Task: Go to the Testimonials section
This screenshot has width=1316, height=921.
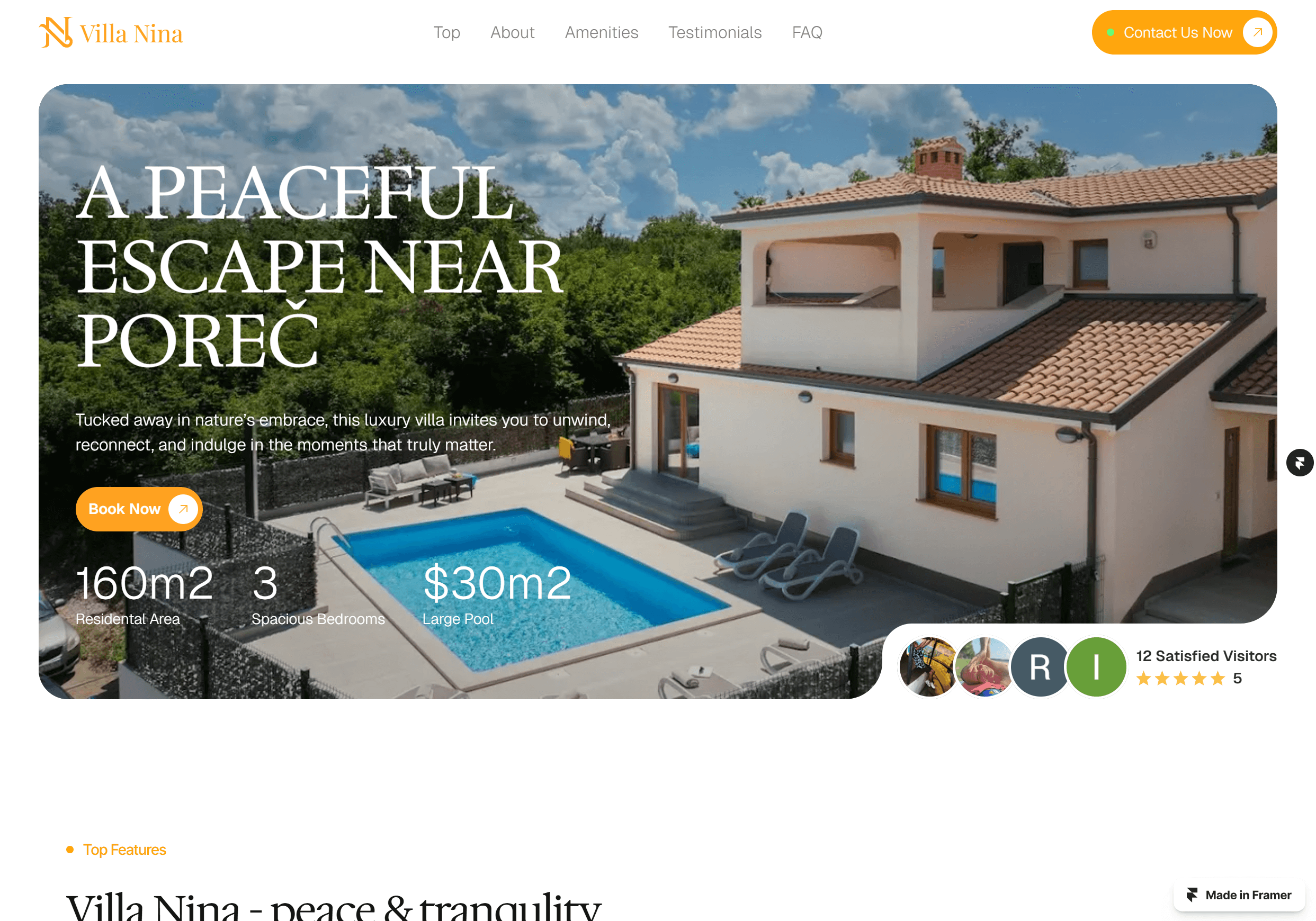Action: click(x=715, y=33)
